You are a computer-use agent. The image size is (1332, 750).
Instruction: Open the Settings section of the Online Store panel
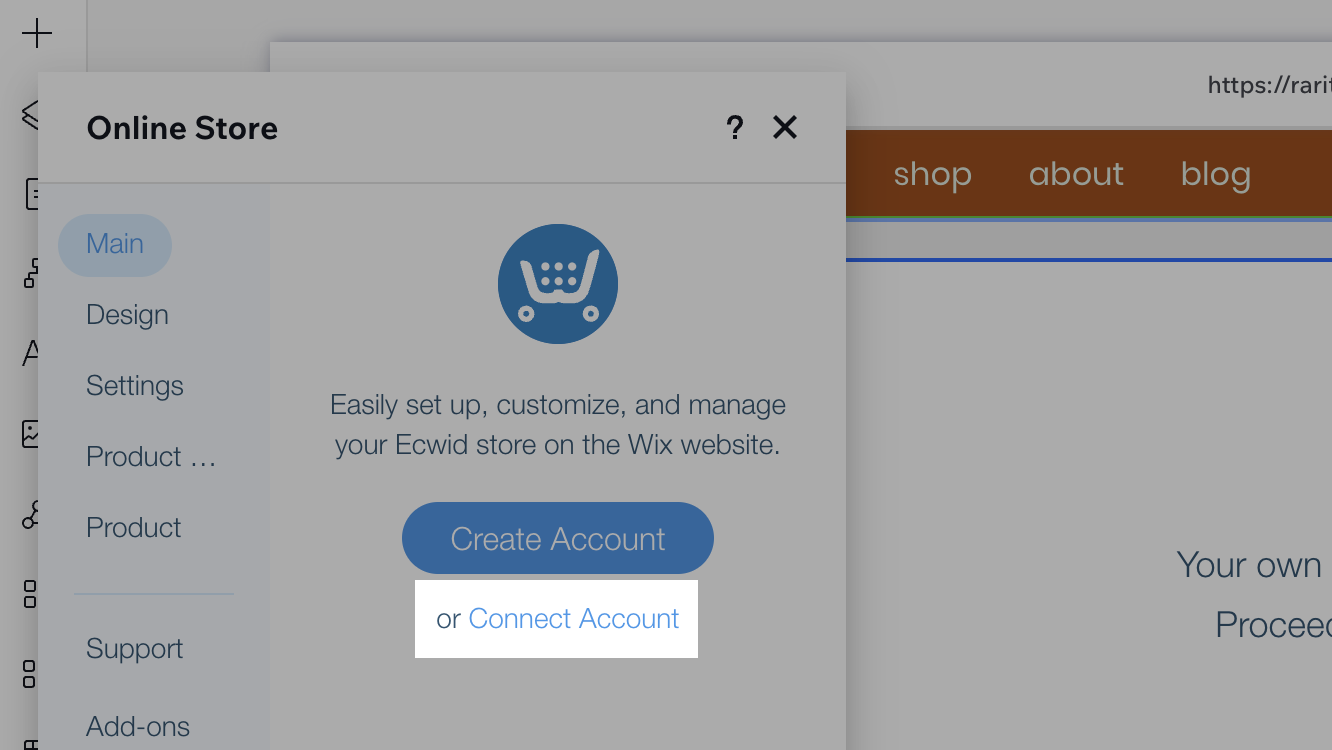(x=135, y=385)
